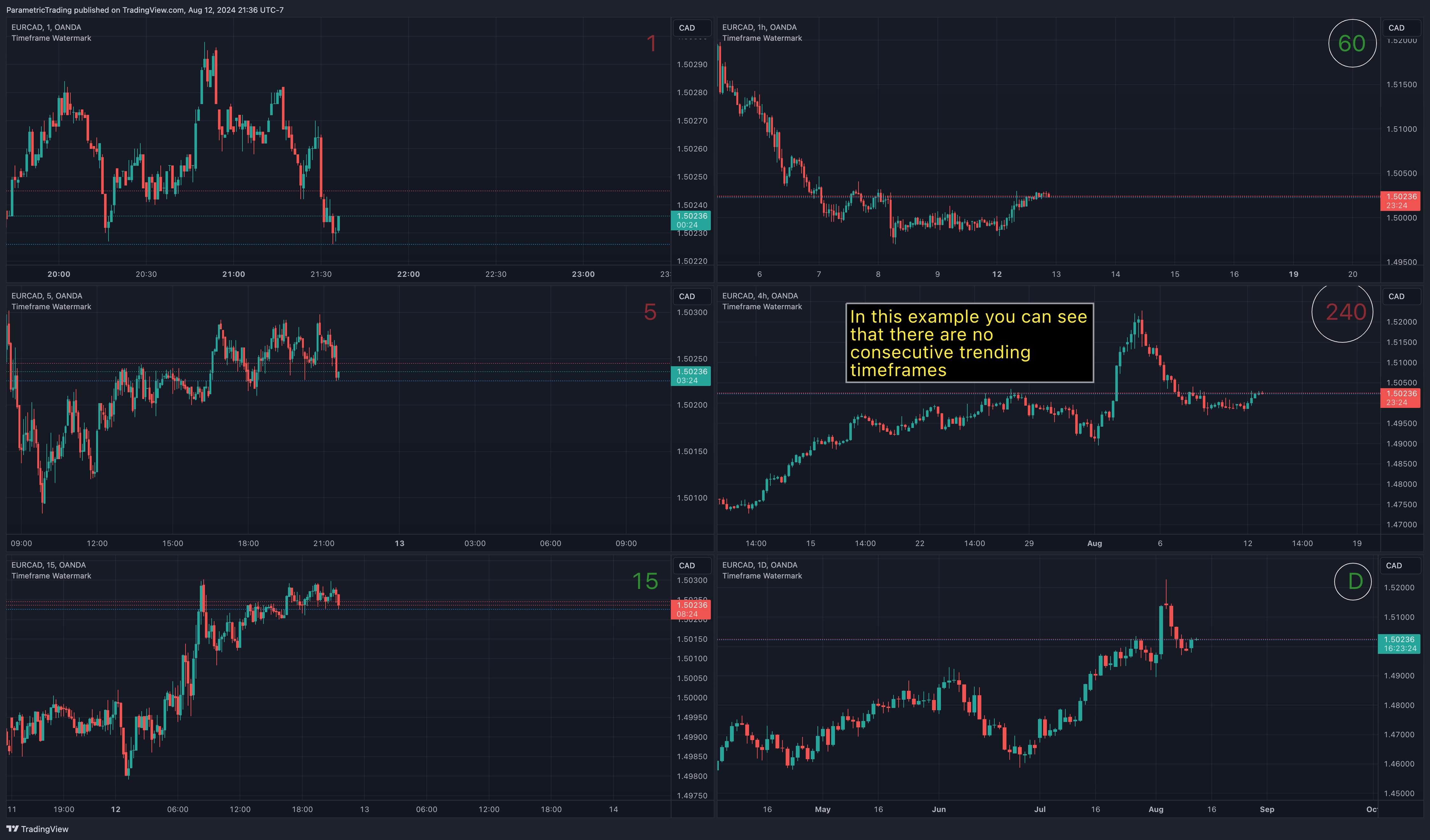Click the yellow 'no consecutive trending timeframes' note
This screenshot has width=1430, height=840.
pyautogui.click(x=969, y=343)
